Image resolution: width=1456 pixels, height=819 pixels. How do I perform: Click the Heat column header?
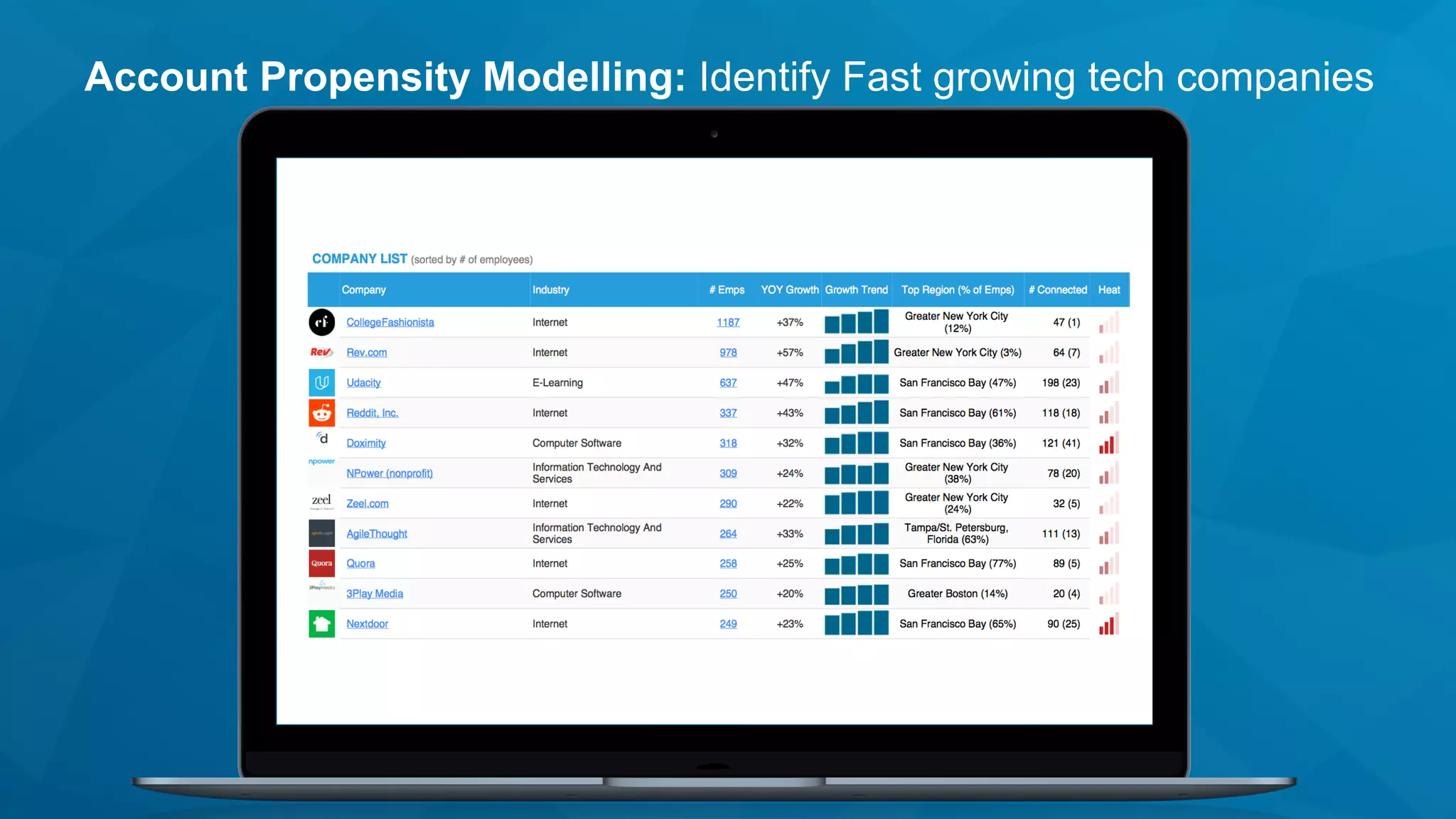pyautogui.click(x=1108, y=290)
